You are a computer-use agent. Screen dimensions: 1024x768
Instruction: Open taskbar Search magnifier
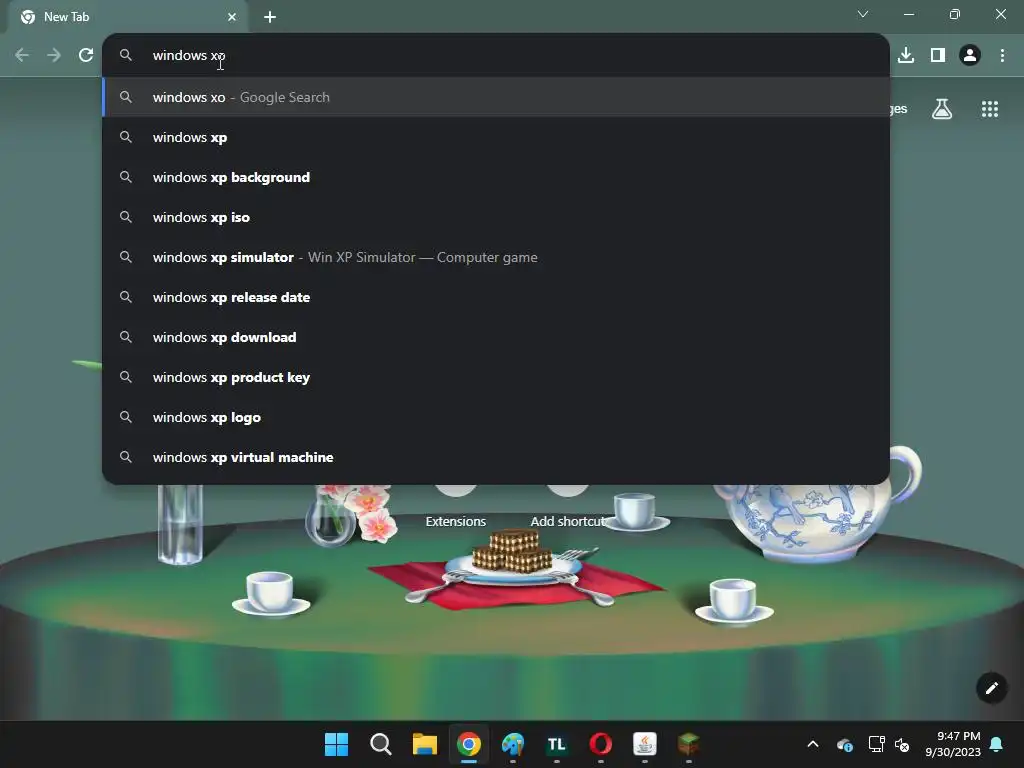pos(380,744)
